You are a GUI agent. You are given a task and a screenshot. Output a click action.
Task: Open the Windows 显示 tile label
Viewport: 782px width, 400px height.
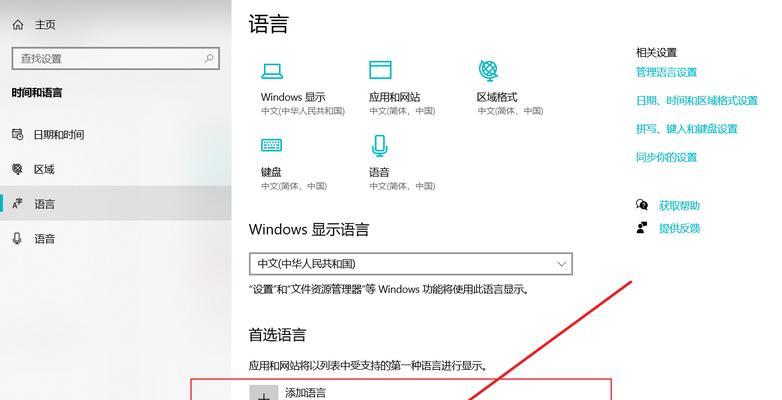pyautogui.click(x=293, y=97)
